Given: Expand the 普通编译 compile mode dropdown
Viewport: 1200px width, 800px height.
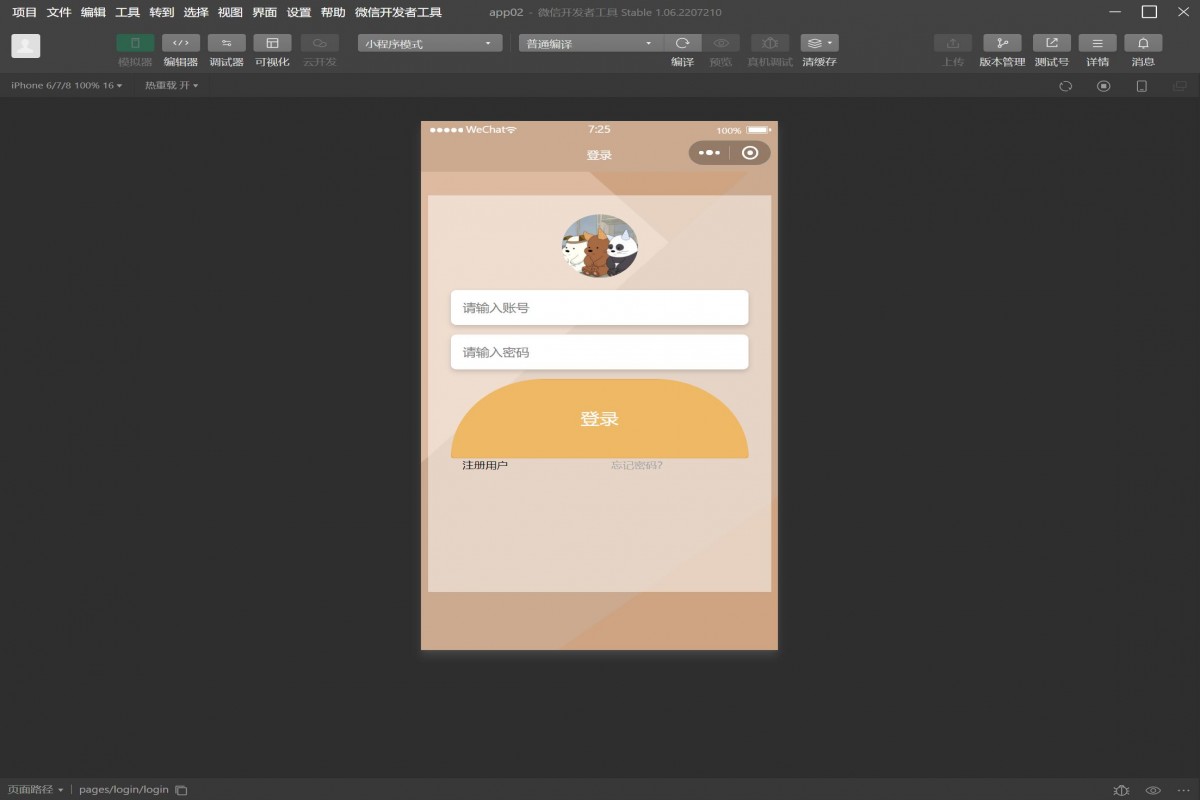Looking at the screenshot, I should click(x=586, y=42).
